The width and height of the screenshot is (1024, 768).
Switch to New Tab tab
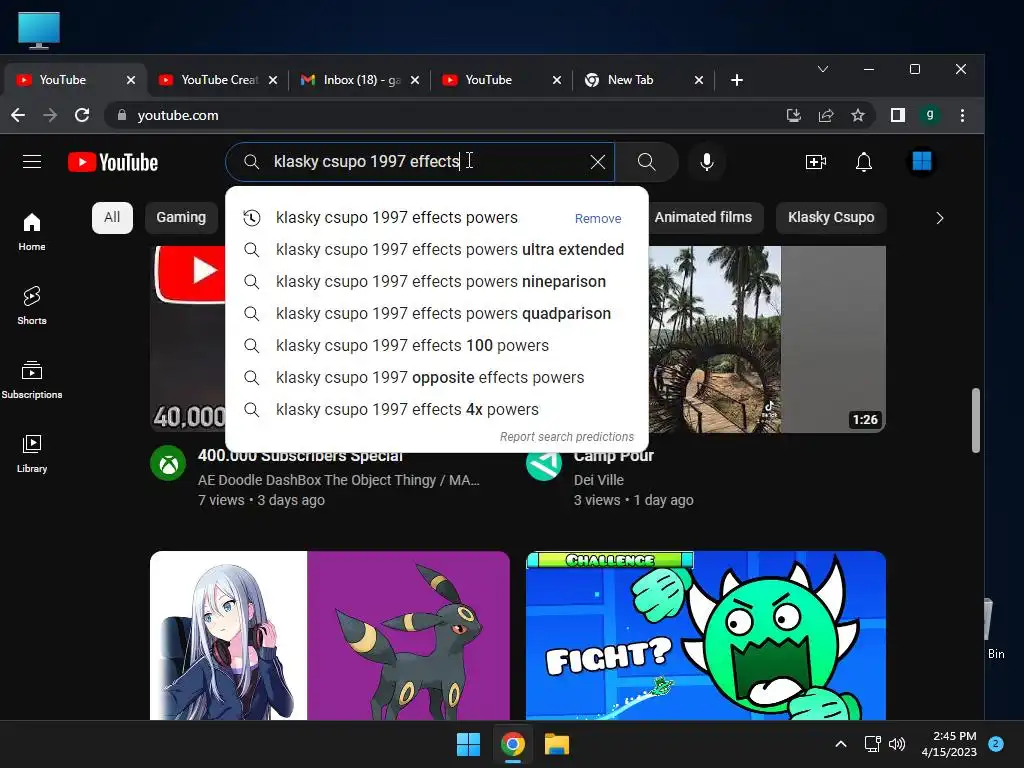644,80
